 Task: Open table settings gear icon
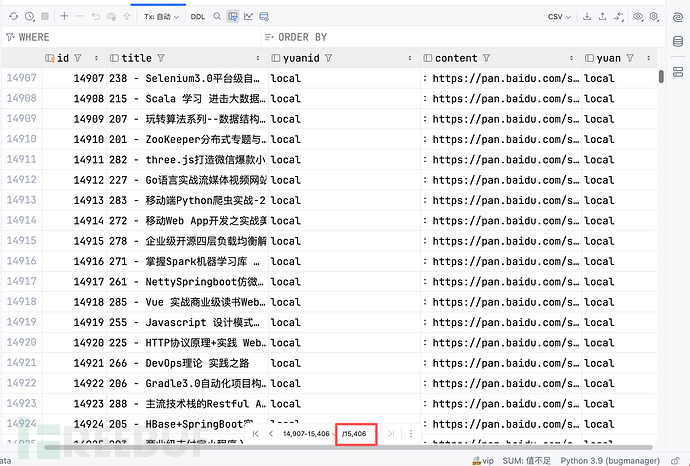click(x=654, y=17)
